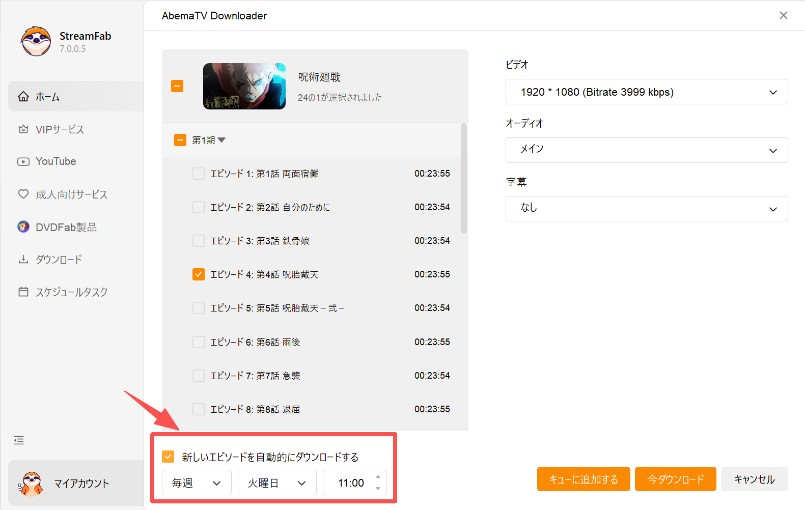
Task: Click 今ダウンロード button
Action: click(x=675, y=479)
